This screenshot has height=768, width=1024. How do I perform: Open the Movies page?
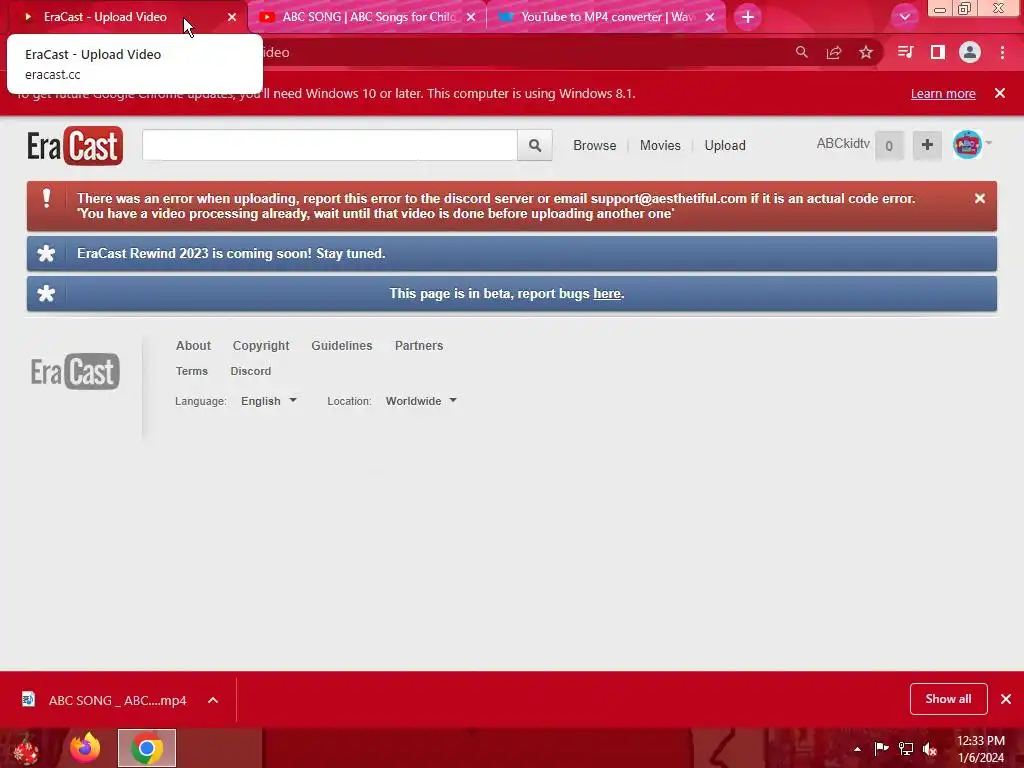pos(660,145)
